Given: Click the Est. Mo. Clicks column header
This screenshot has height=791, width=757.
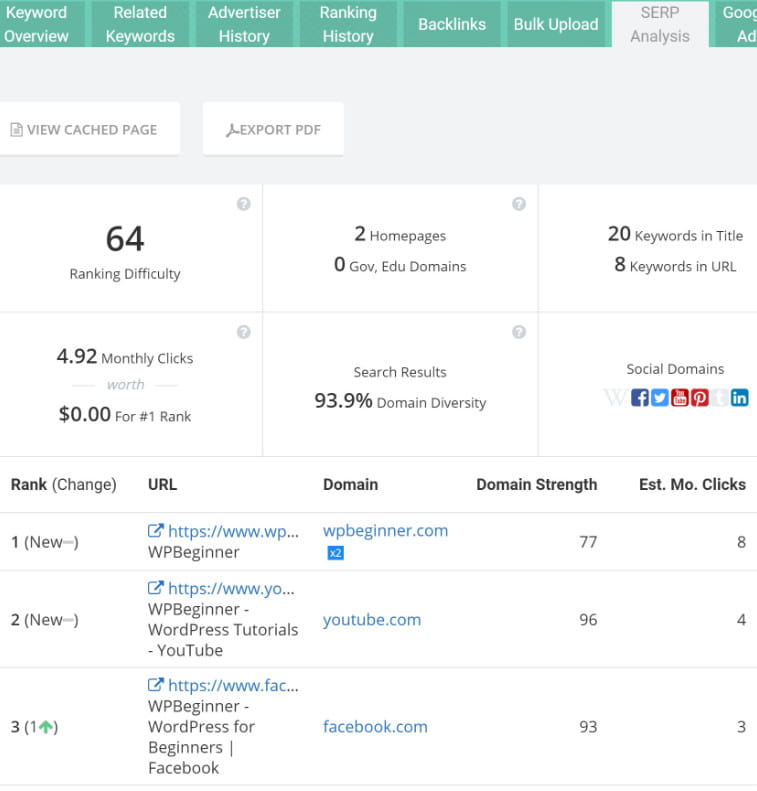Looking at the screenshot, I should tap(692, 484).
